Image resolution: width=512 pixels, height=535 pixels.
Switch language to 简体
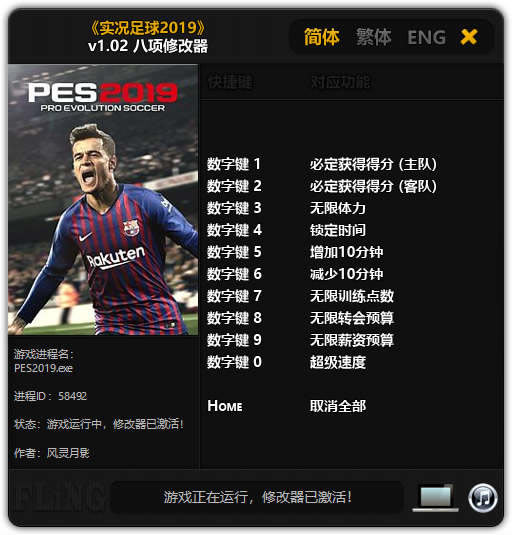point(322,37)
